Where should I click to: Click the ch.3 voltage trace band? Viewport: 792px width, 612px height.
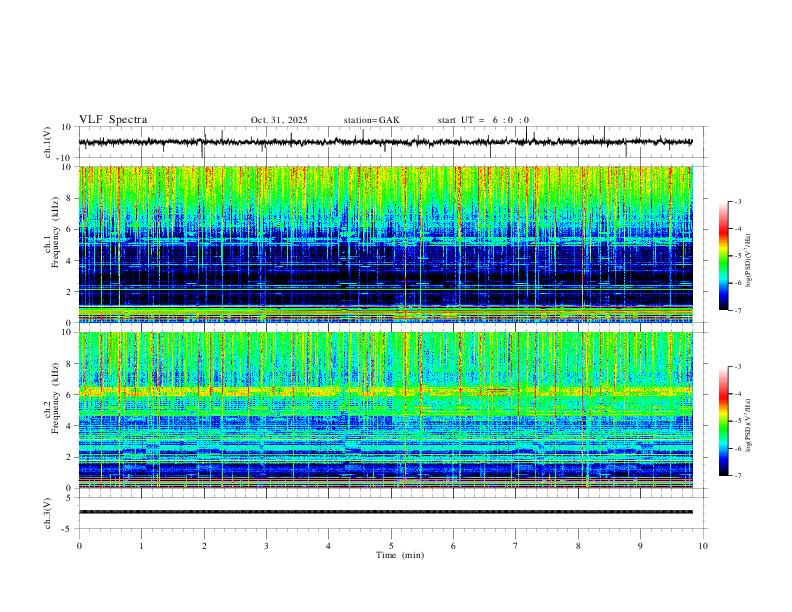386,512
